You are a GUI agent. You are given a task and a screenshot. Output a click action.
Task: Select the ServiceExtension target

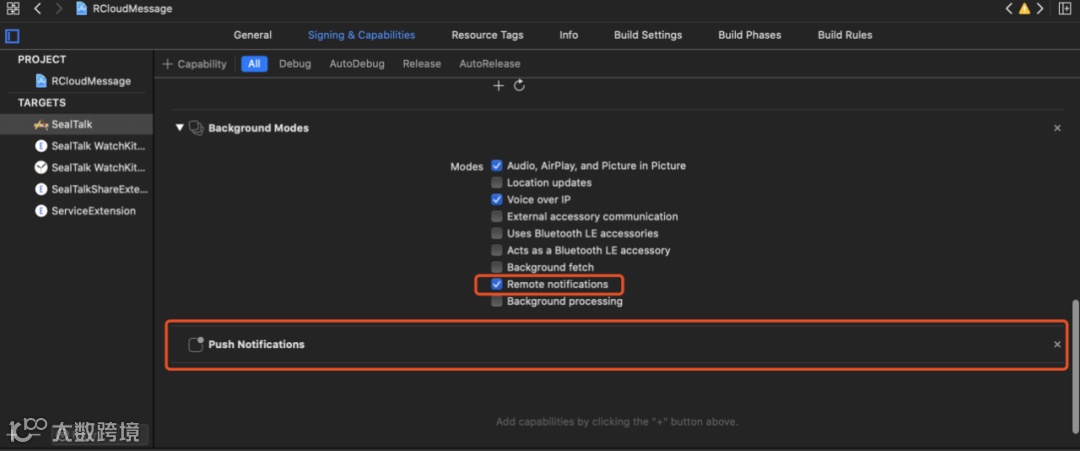click(x=93, y=211)
